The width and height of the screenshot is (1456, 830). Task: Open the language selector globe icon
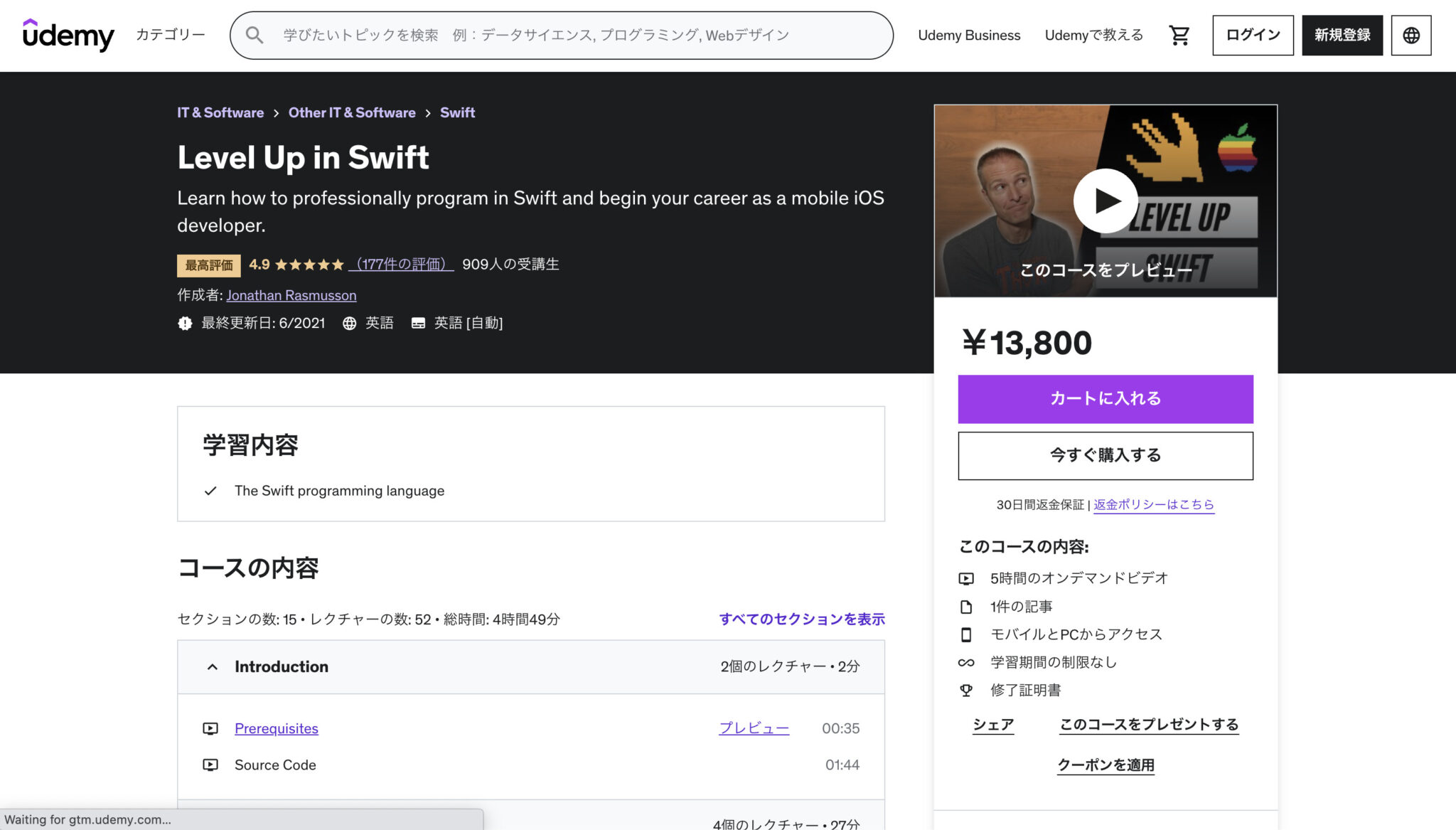1410,34
